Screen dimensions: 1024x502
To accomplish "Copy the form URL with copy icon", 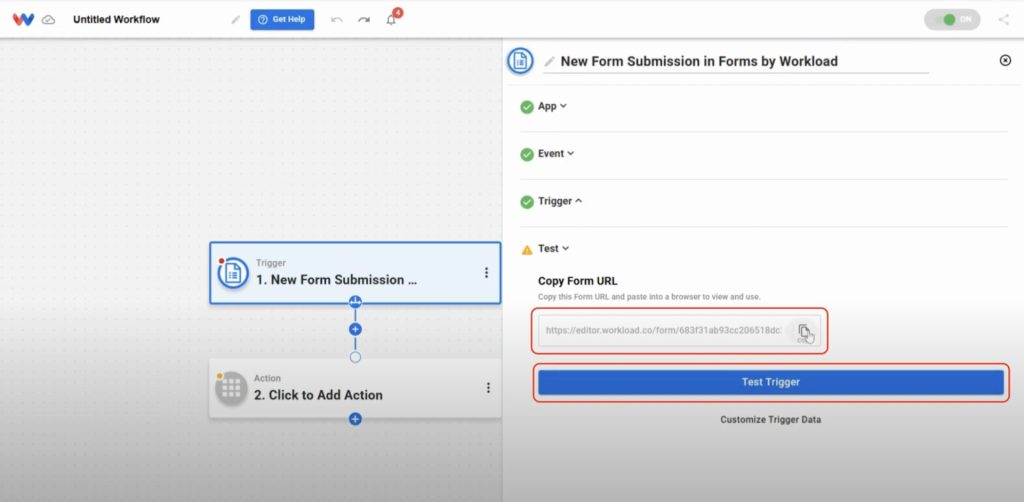I will [x=804, y=331].
